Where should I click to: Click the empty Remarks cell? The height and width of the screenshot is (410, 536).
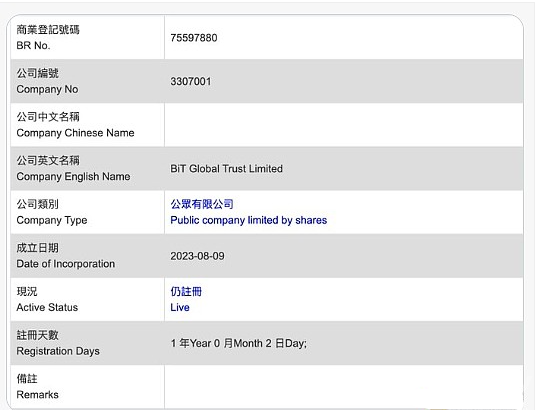pyautogui.click(x=344, y=387)
